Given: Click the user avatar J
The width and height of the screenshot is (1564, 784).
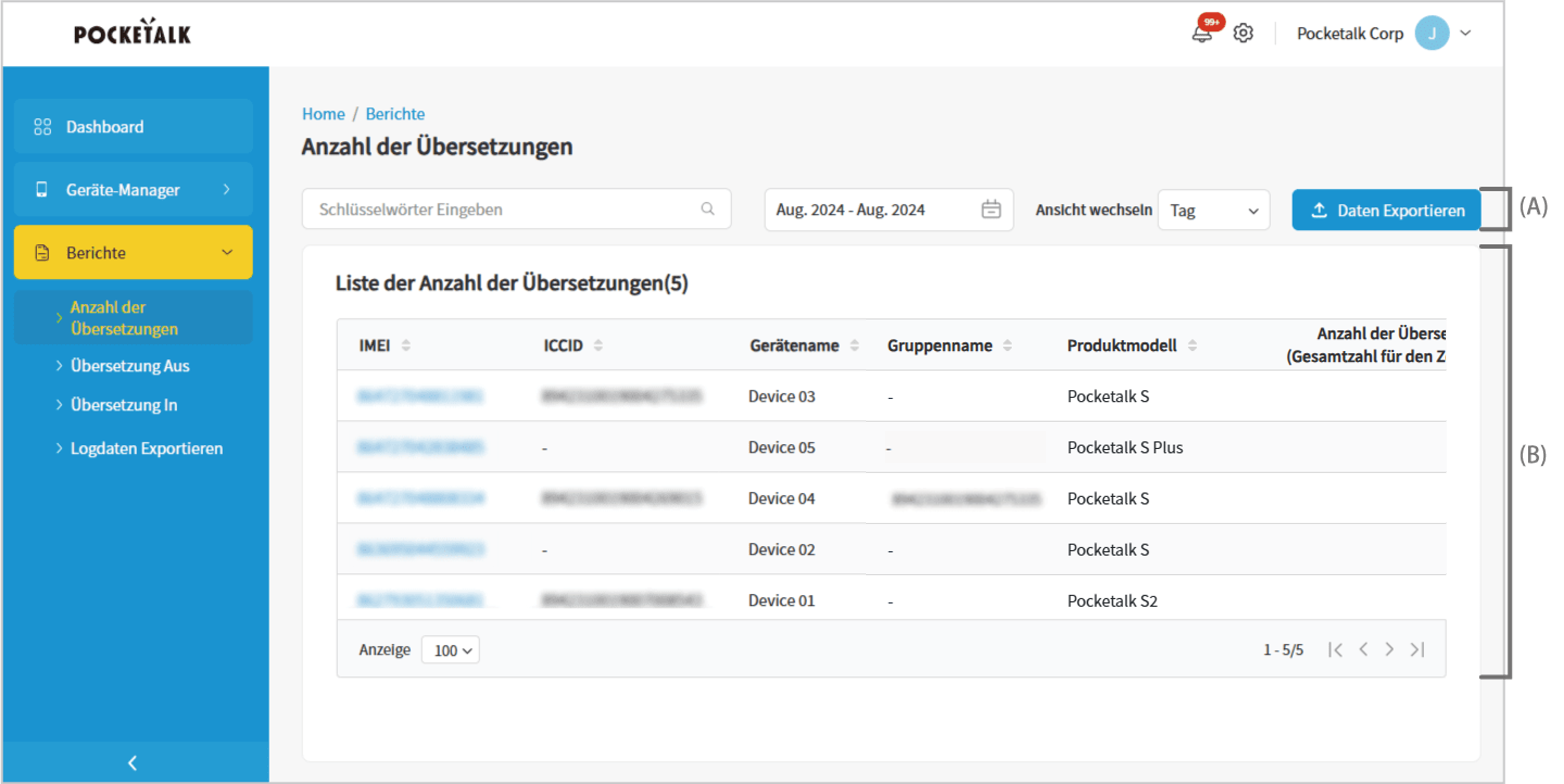Looking at the screenshot, I should [x=1432, y=33].
